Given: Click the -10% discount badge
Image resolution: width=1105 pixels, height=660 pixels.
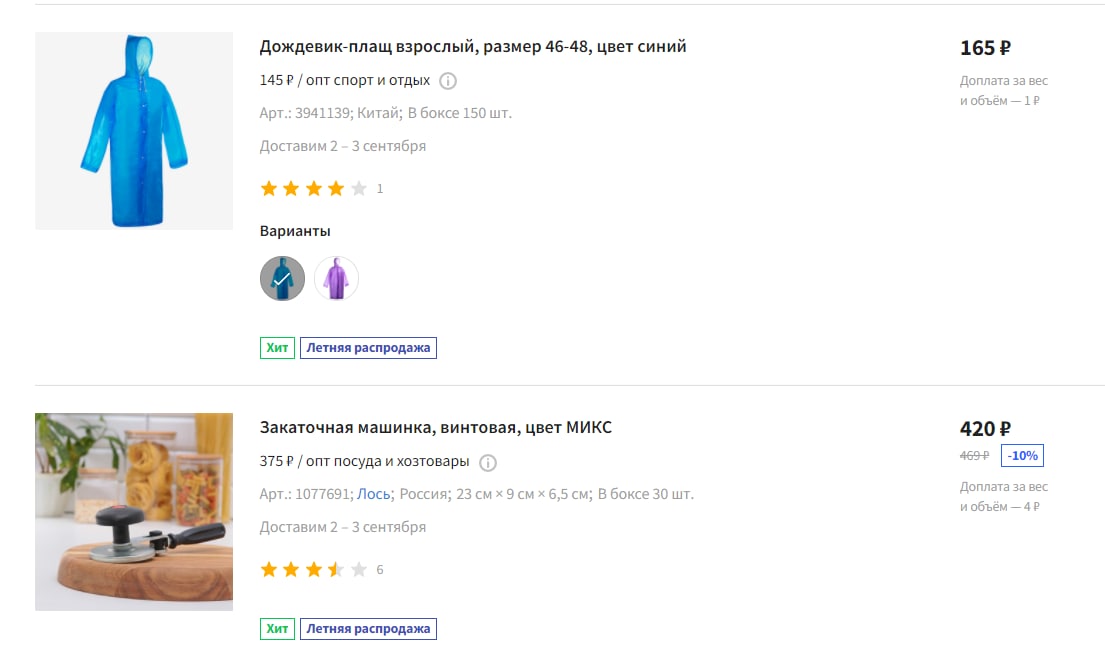Looking at the screenshot, I should [1023, 456].
